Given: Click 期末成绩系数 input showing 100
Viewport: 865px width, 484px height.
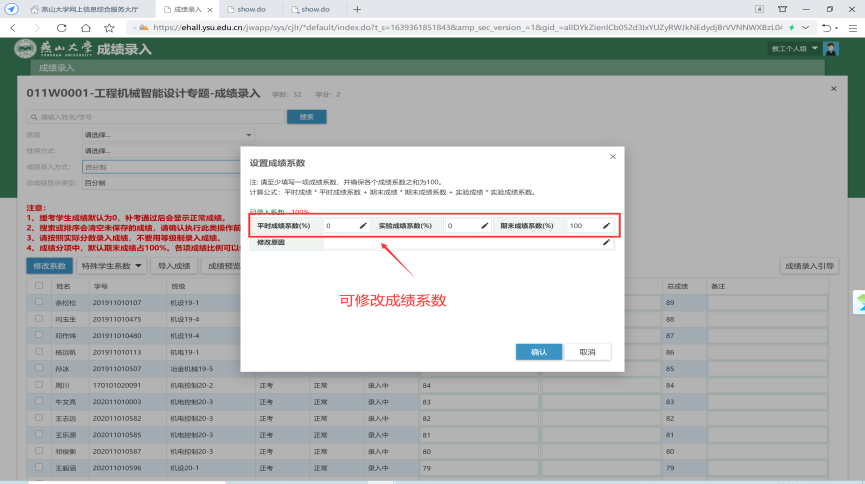Looking at the screenshot, I should point(582,226).
